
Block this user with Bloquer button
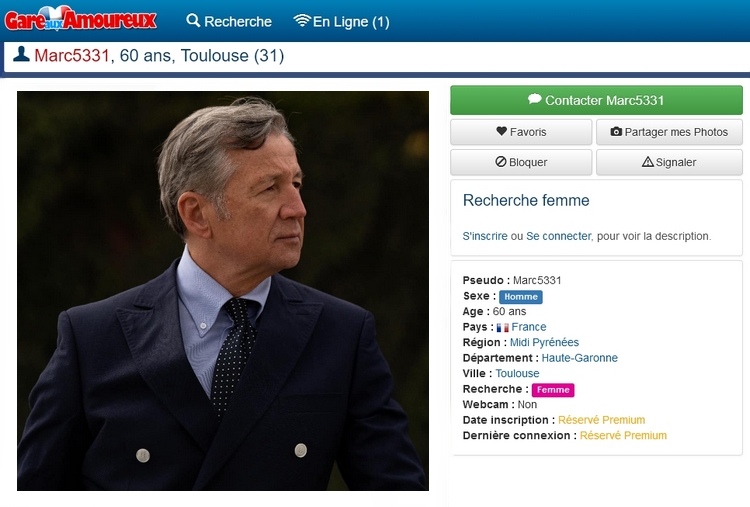tap(521, 162)
